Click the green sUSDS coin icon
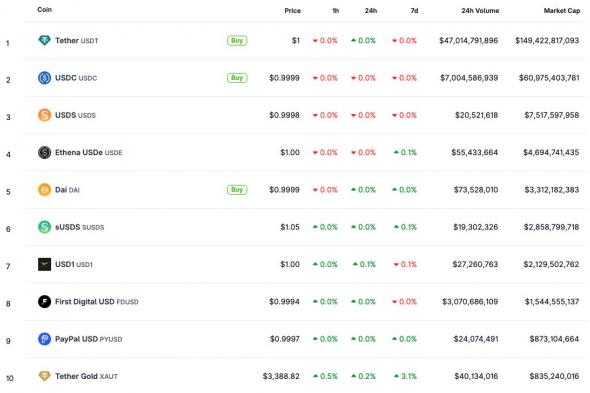Screen dimensions: 590x393 tap(44, 227)
